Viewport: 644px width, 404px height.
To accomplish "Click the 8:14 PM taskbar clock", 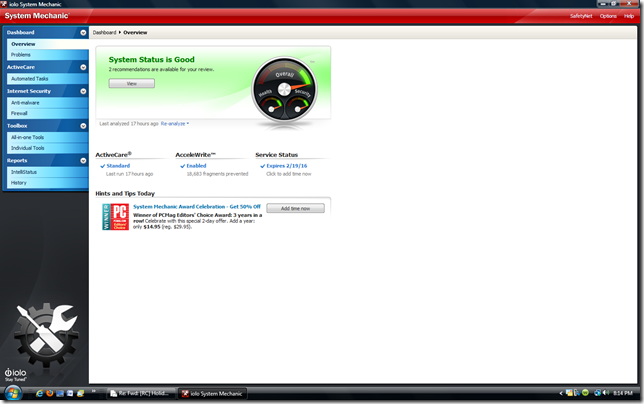I will (x=623, y=393).
